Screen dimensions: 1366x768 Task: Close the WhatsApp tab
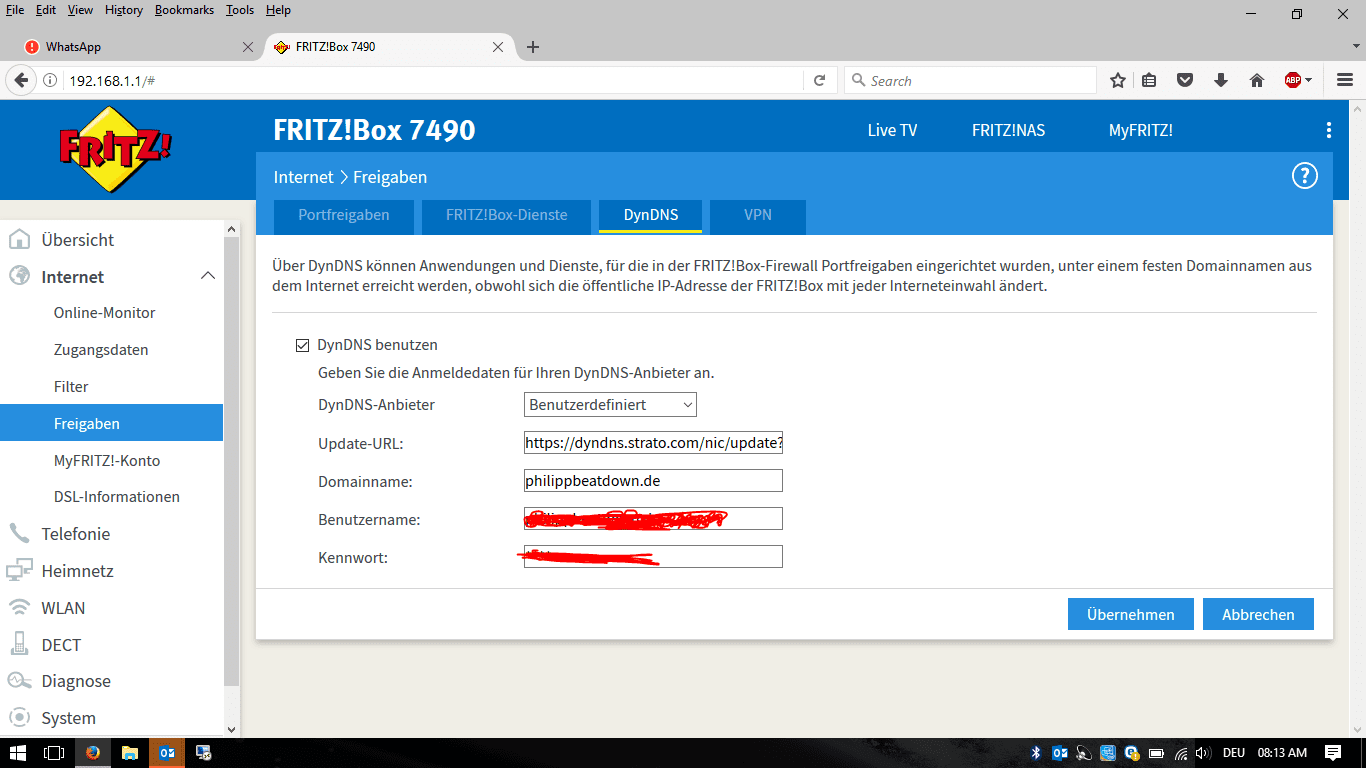[248, 47]
